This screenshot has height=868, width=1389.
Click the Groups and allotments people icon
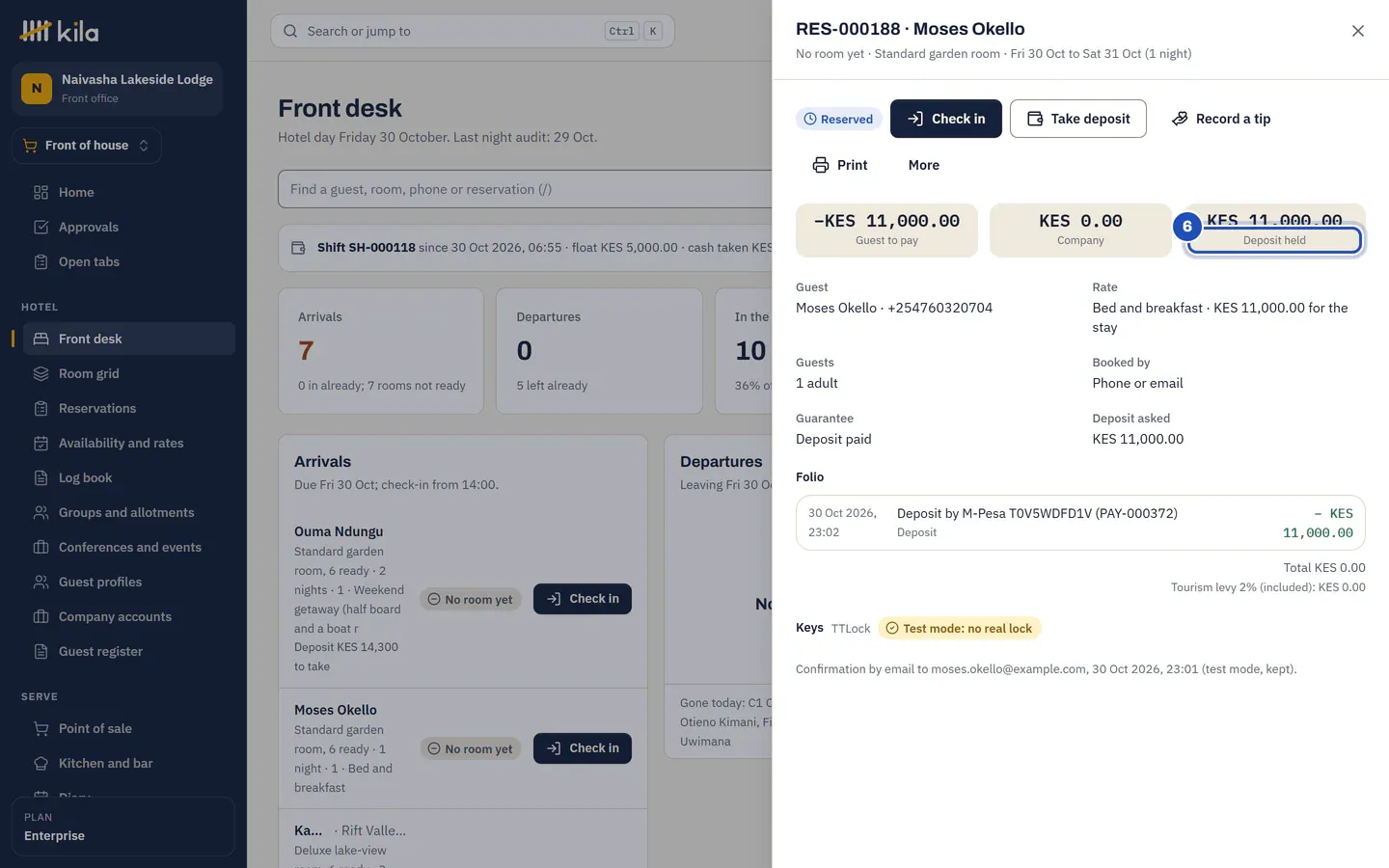coord(41,512)
